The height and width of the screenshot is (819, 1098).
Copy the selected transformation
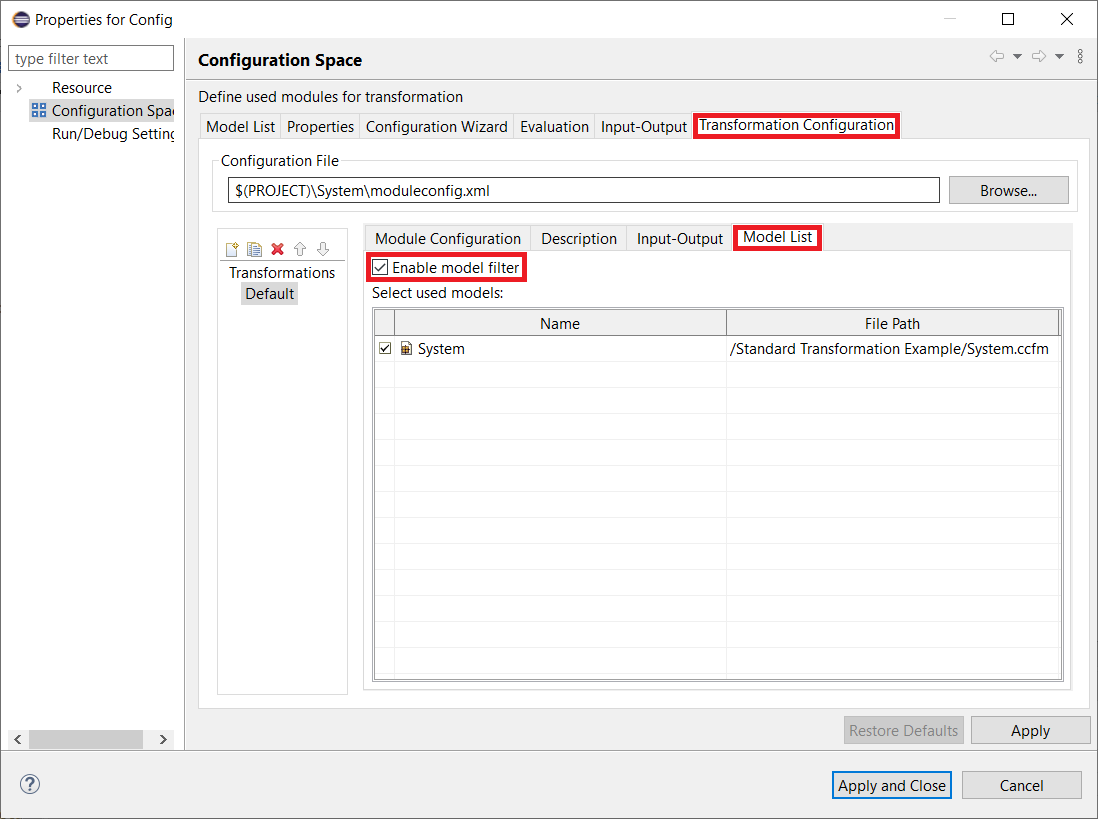(x=254, y=248)
